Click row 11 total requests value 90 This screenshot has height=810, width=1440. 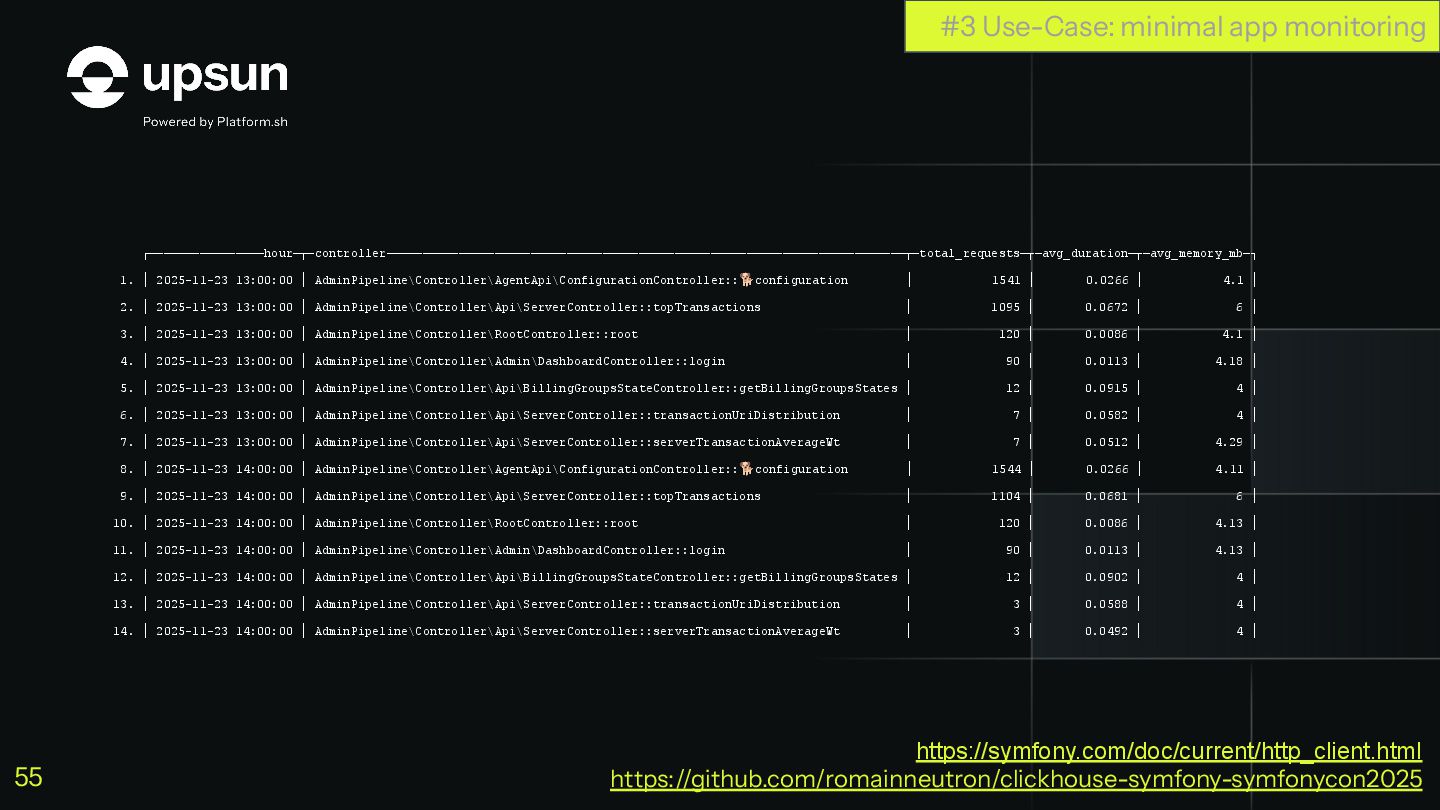pyautogui.click(x=1013, y=550)
